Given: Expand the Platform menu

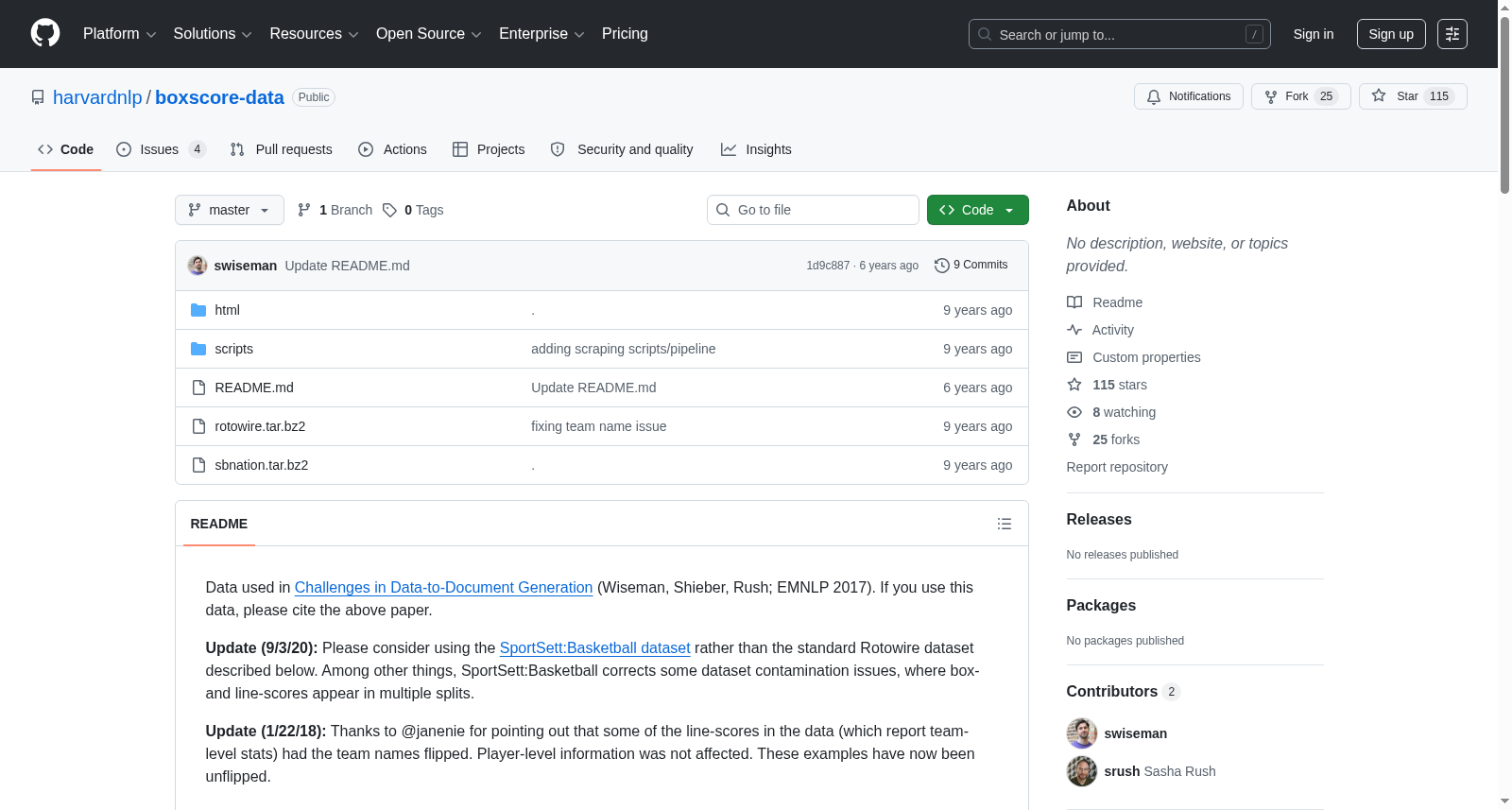Looking at the screenshot, I should pyautogui.click(x=119, y=34).
